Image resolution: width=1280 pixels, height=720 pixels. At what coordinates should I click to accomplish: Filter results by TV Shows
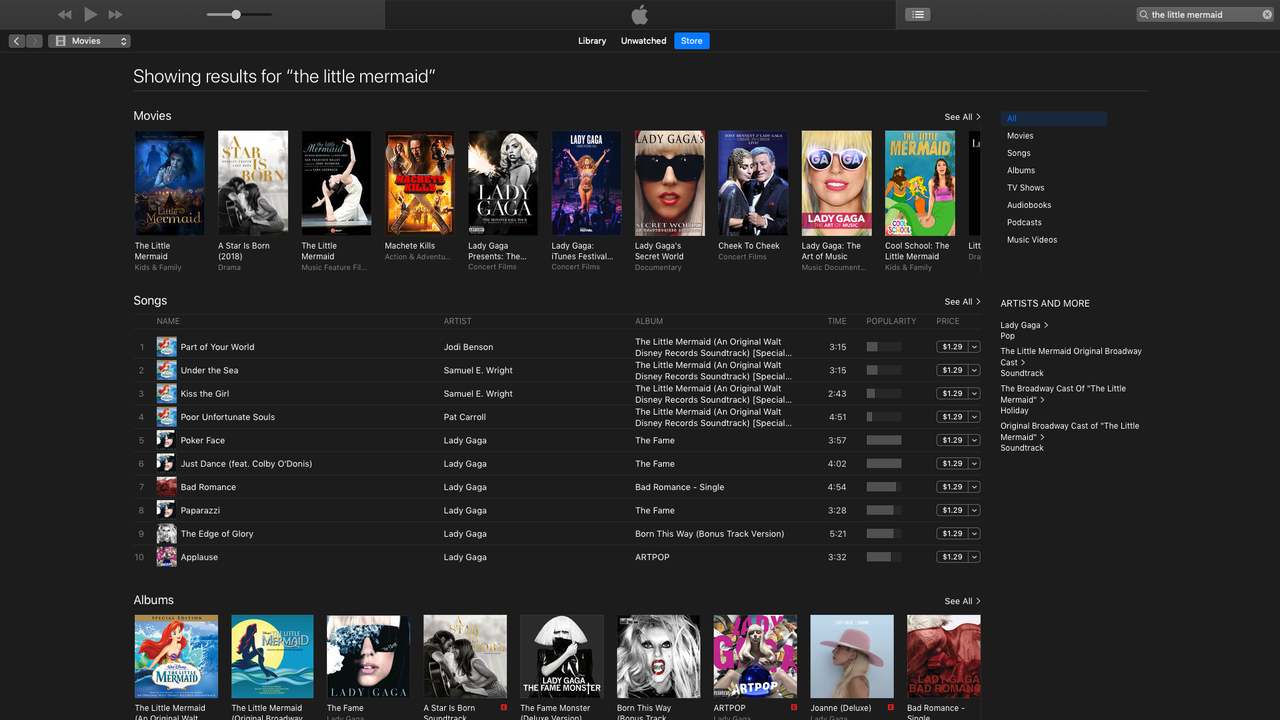pos(1025,188)
